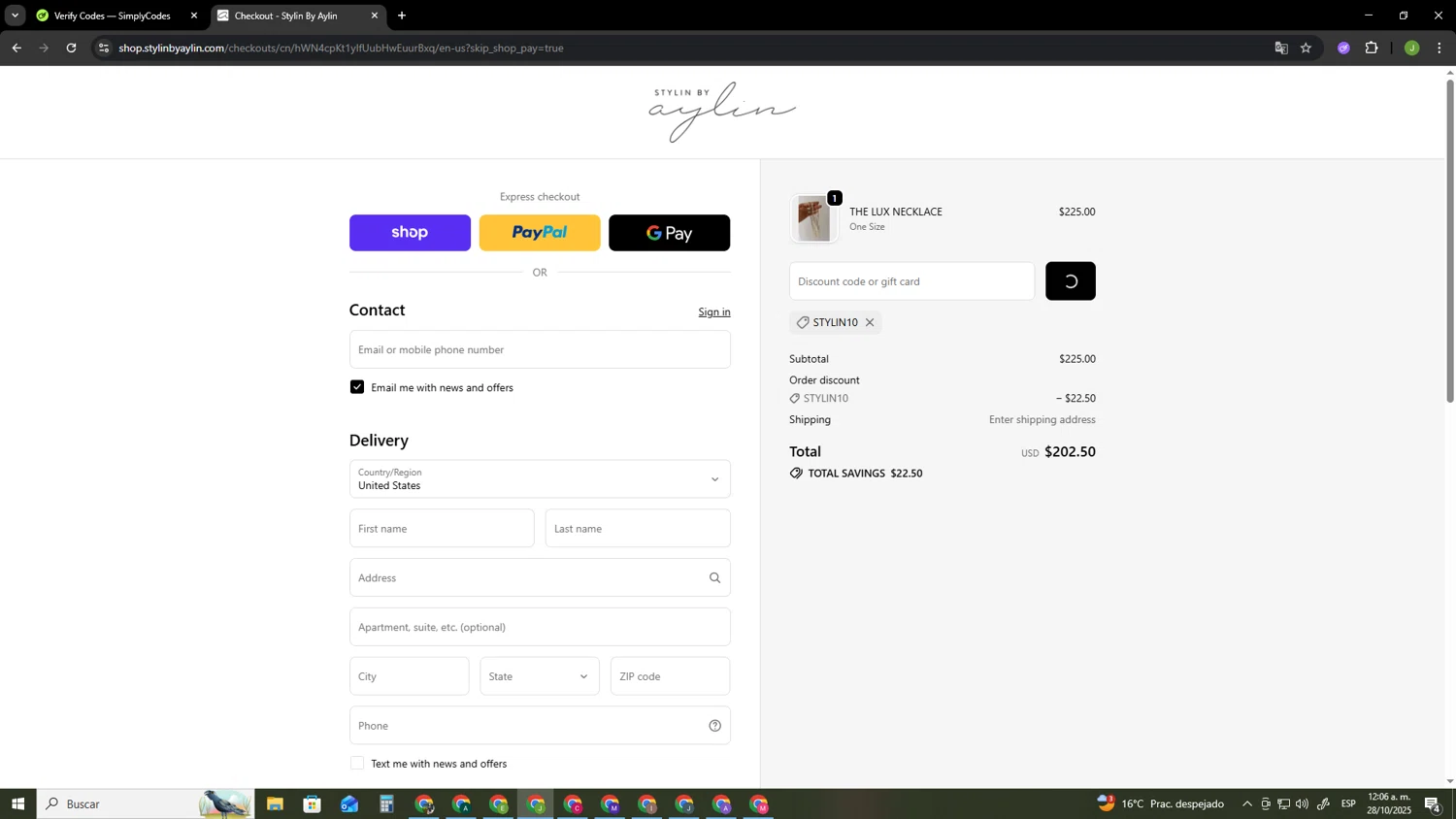
Task: Close the Verify Codes SimplyCodes tab
Action: pyautogui.click(x=194, y=16)
